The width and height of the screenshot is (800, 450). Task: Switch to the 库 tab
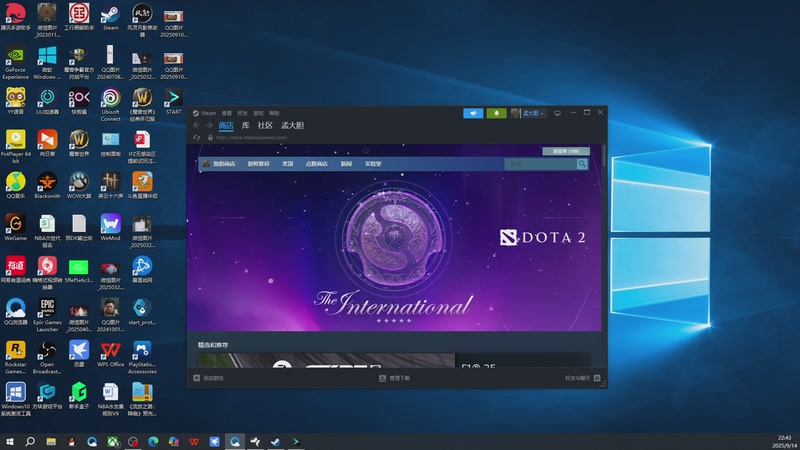pyautogui.click(x=245, y=126)
